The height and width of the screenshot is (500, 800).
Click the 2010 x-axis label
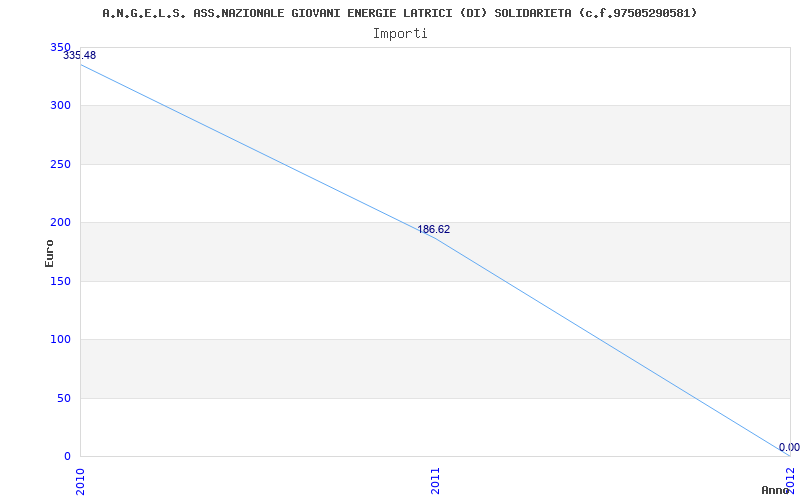[80, 481]
